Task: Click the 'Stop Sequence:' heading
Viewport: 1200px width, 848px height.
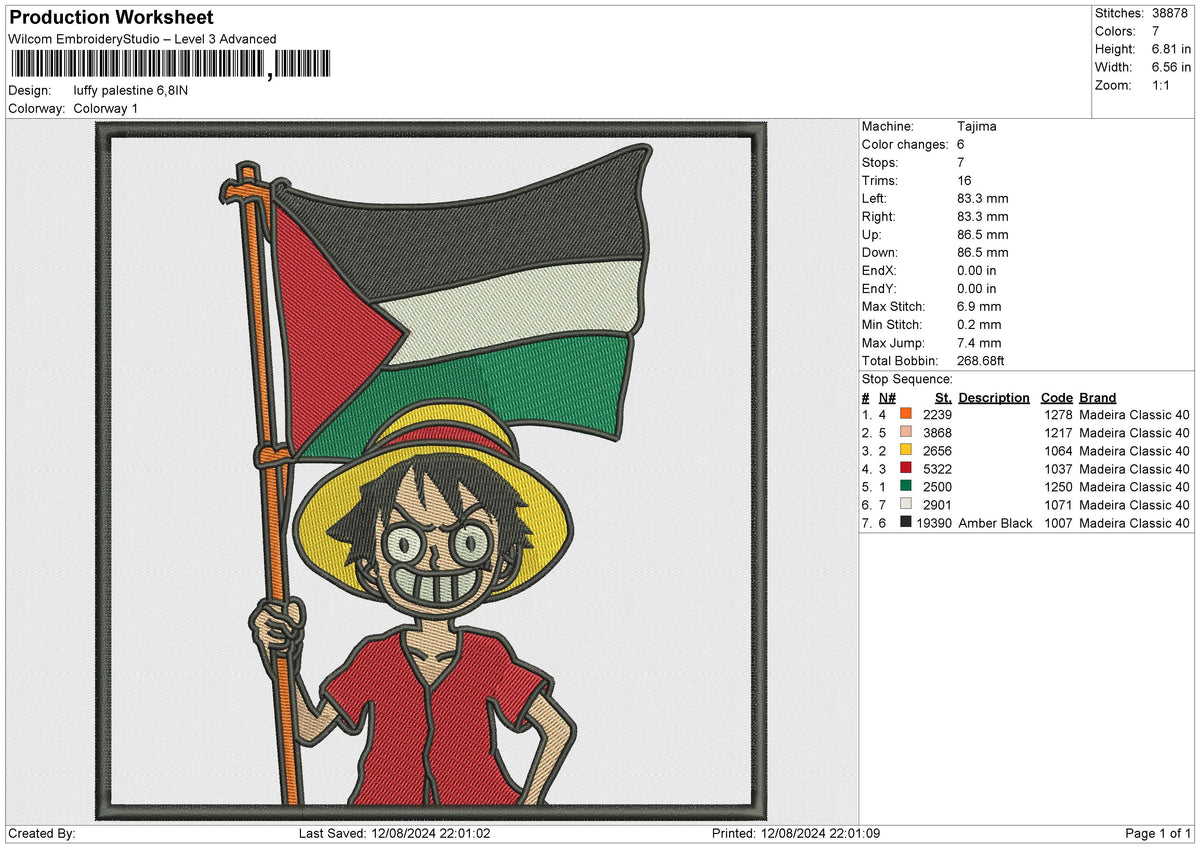Action: (x=907, y=379)
